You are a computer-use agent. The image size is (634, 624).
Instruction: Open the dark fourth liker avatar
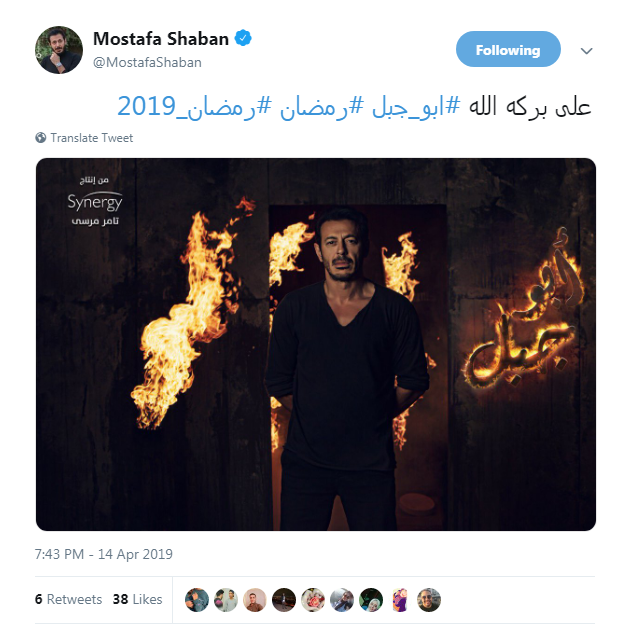[284, 599]
